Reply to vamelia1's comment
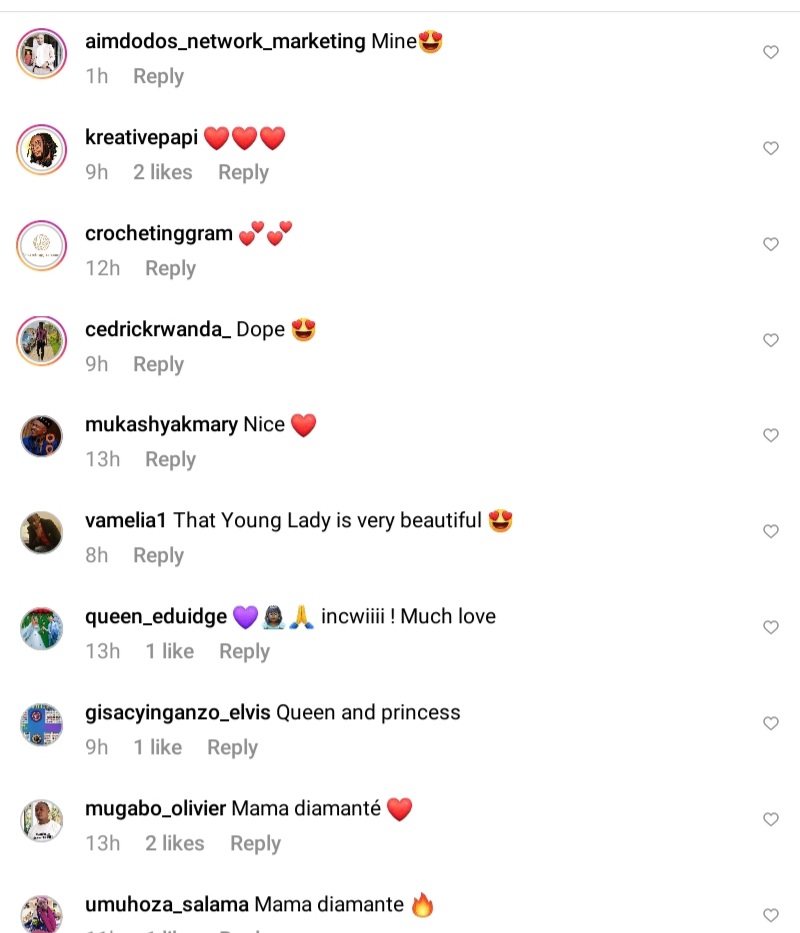This screenshot has height=933, width=800. [x=158, y=556]
